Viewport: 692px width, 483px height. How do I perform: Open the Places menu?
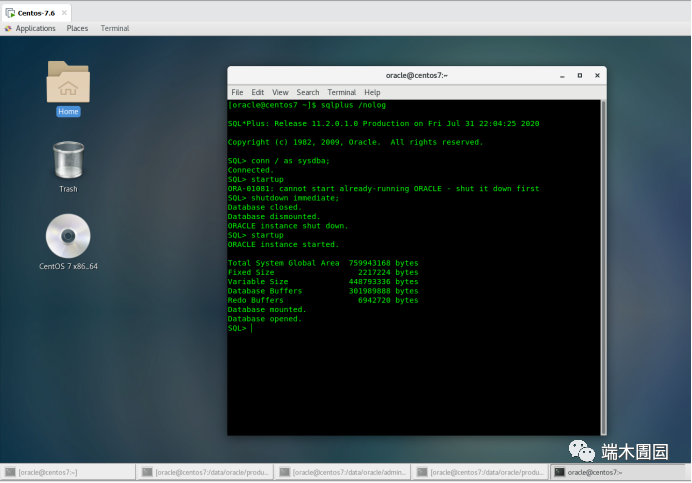pyautogui.click(x=77, y=28)
